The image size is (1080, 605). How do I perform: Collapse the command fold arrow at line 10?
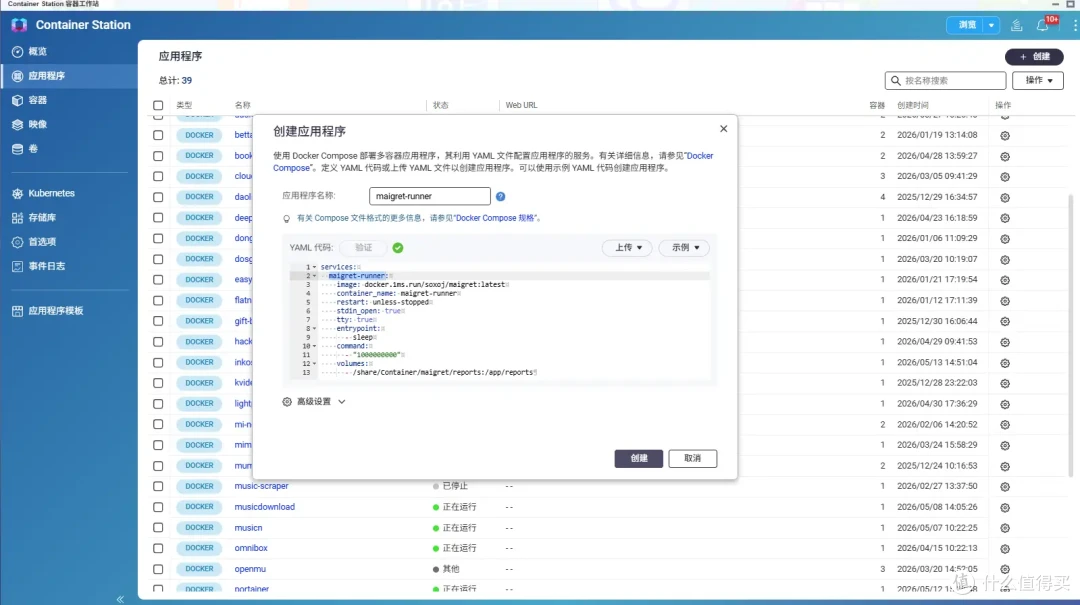[315, 347]
